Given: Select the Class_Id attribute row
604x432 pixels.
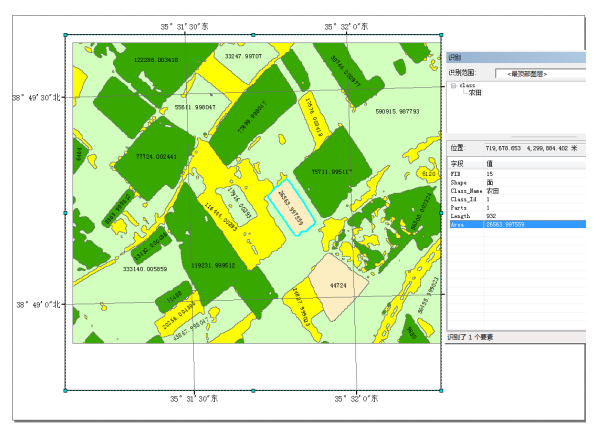Looking at the screenshot, I should [517, 199].
